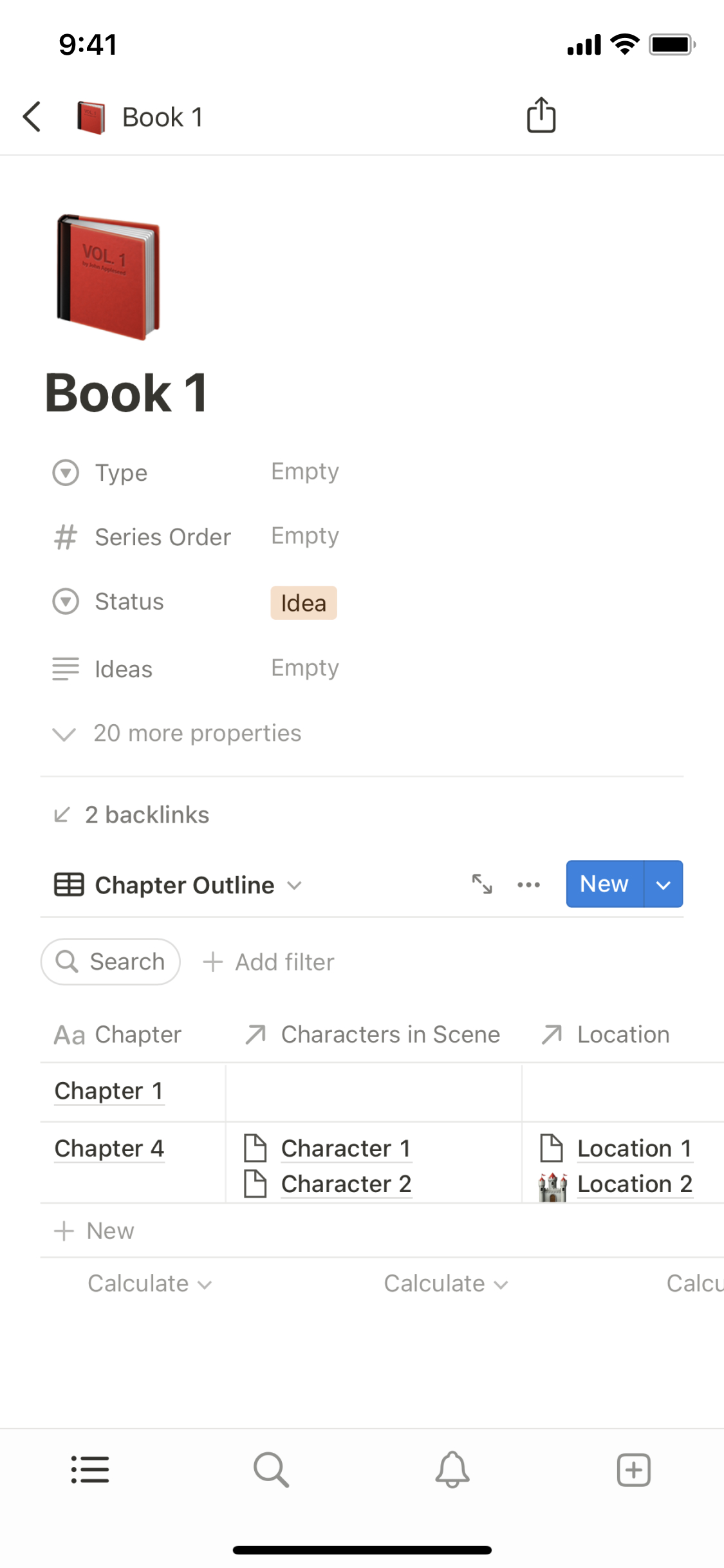Viewport: 724px width, 1568px height.
Task: Click the blue New button
Action: [x=604, y=884]
